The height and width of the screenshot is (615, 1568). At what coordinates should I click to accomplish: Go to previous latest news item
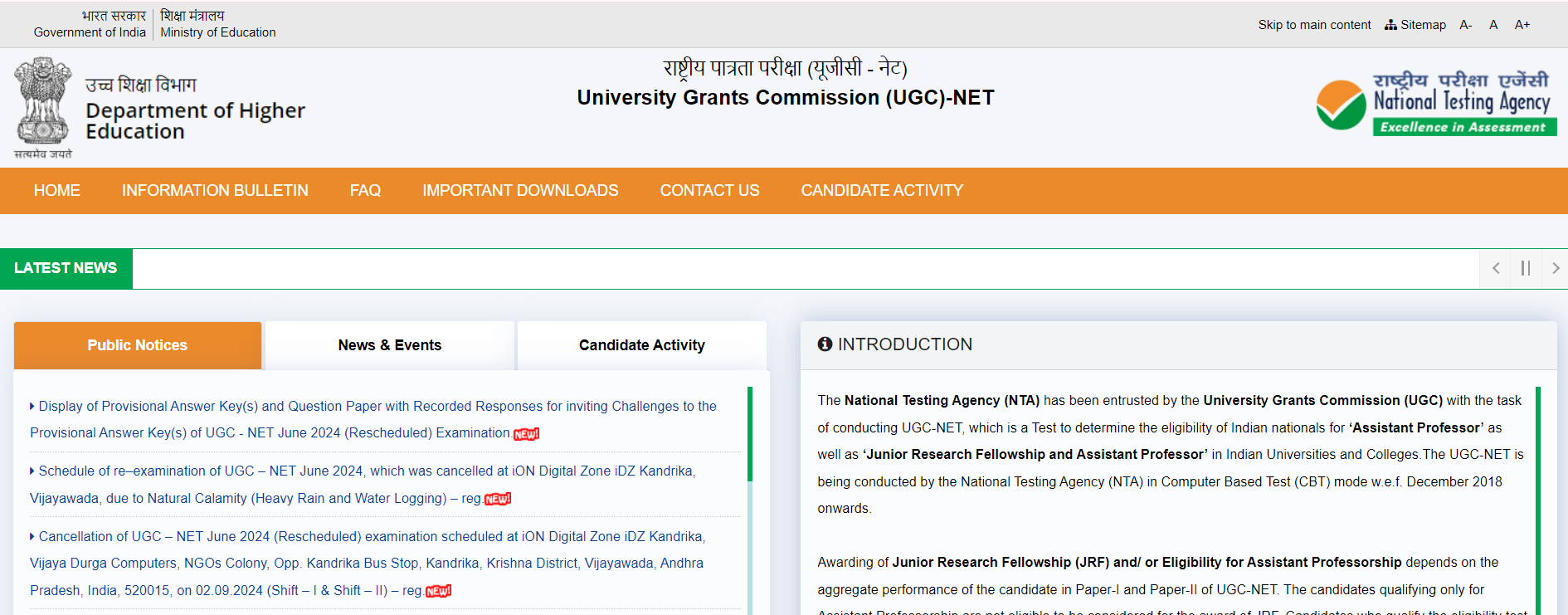[x=1495, y=268]
